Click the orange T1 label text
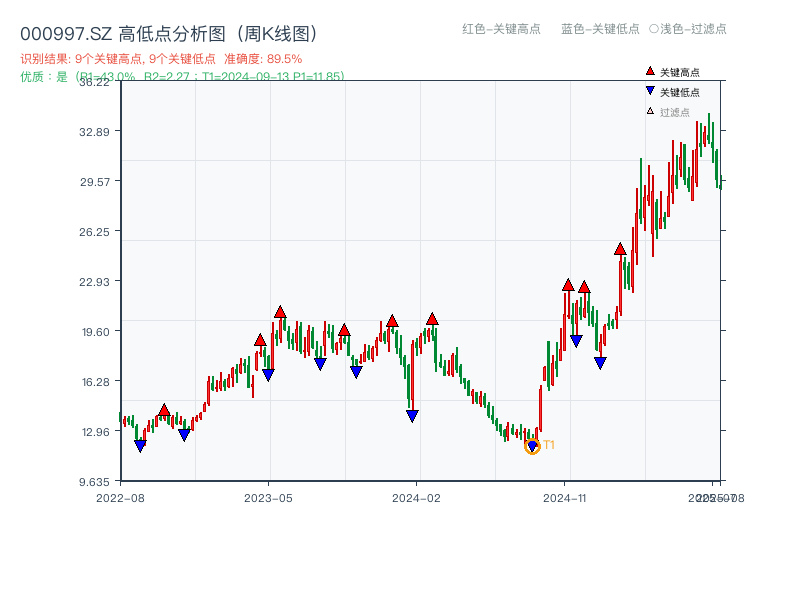 tap(549, 445)
